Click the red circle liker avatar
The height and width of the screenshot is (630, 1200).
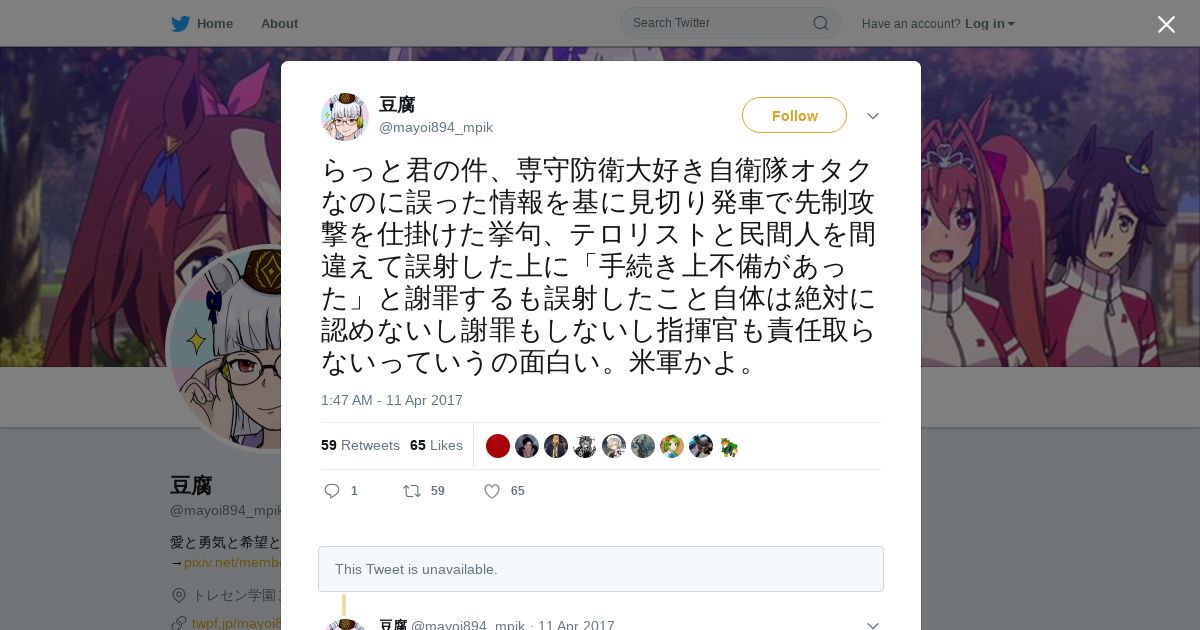498,446
